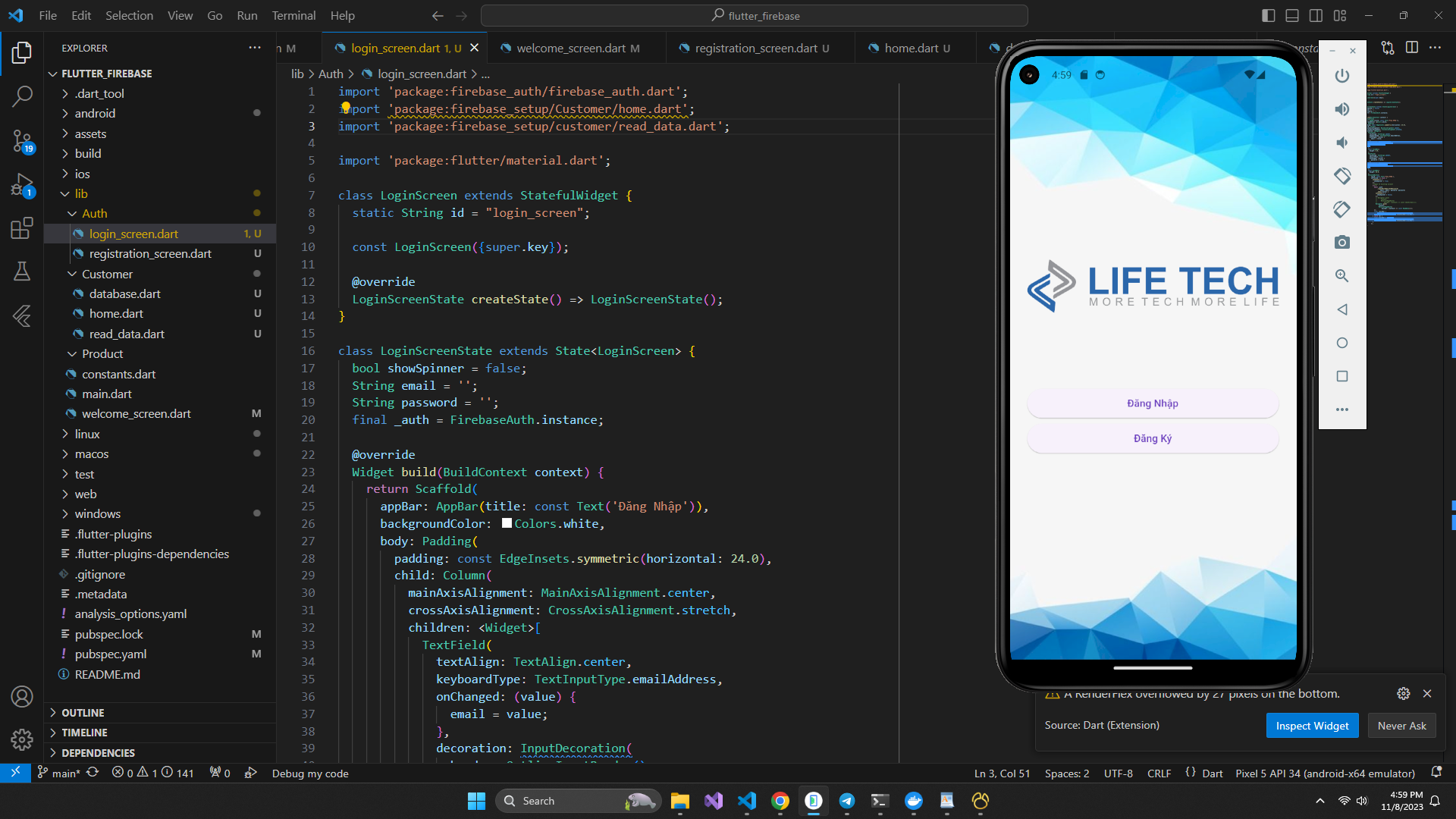
Task: Open the Source Control view icon
Action: (22, 140)
